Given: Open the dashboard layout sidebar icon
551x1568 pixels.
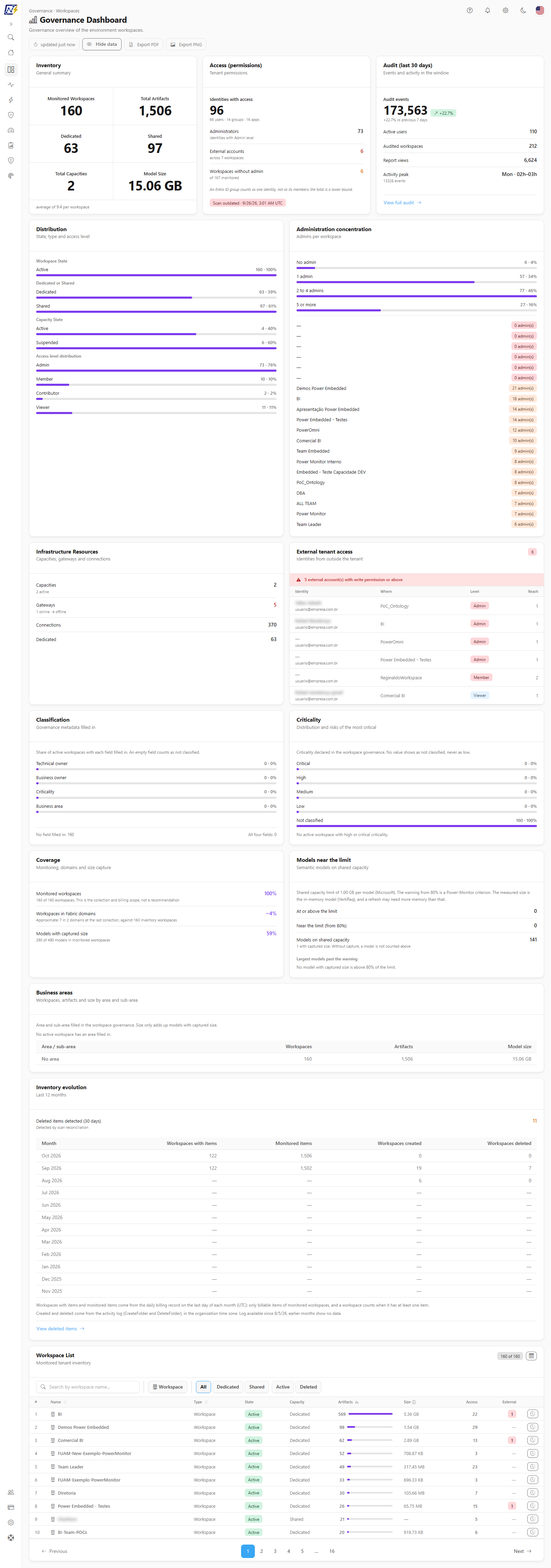Looking at the screenshot, I should click(x=10, y=69).
